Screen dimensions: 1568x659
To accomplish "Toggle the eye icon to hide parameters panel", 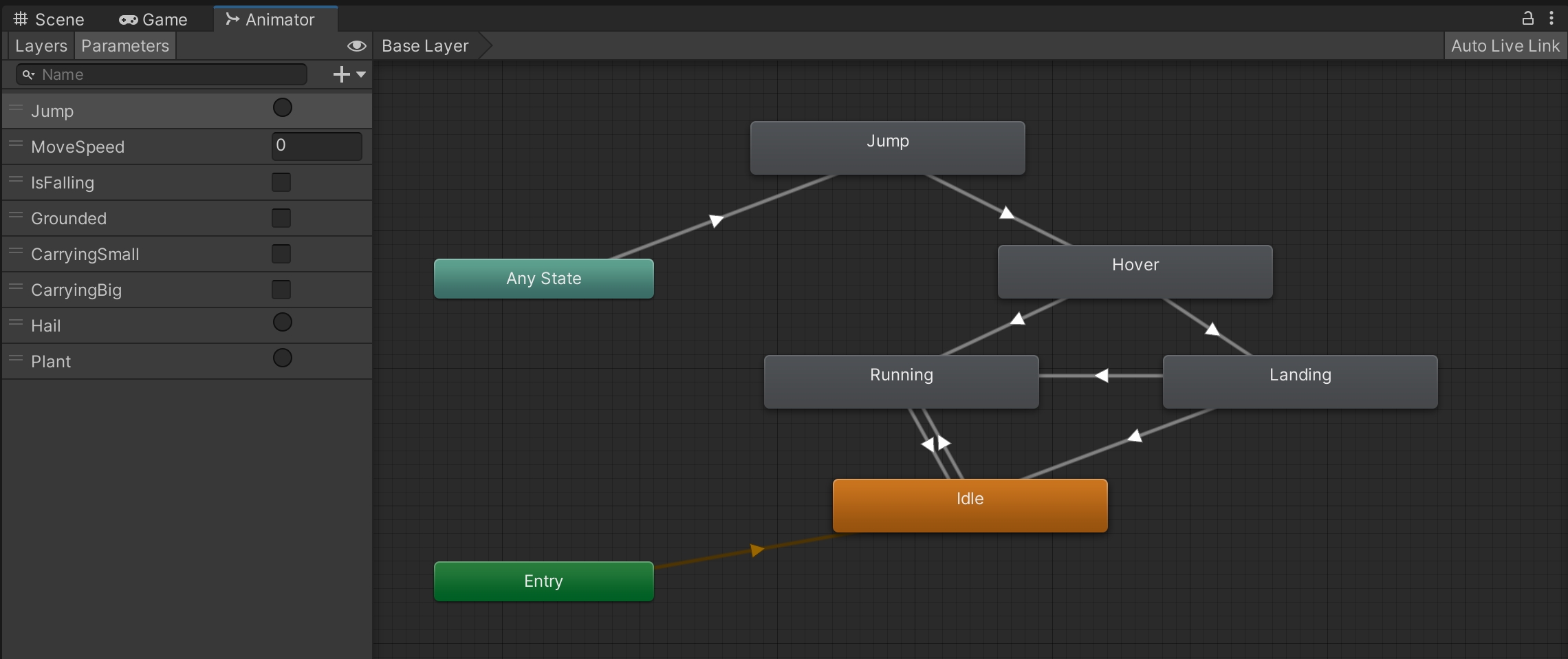I will (x=356, y=46).
